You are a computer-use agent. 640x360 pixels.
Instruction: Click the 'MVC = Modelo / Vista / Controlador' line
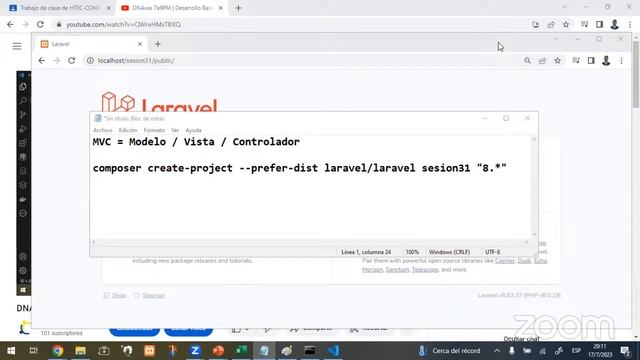[x=196, y=142]
